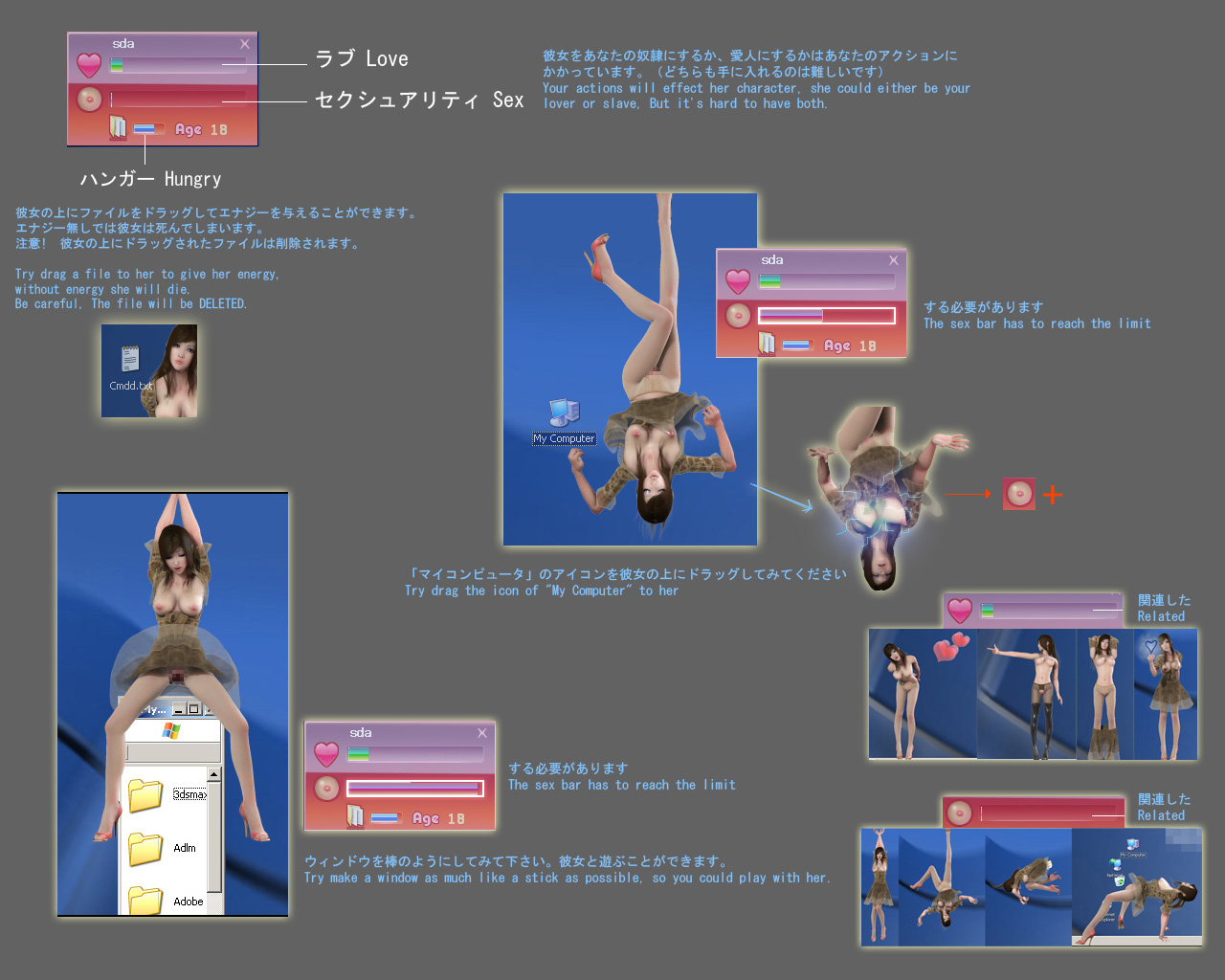This screenshot has width=1225, height=980.
Task: Click the glowing nipple icon next to the red plus
Action: (x=1019, y=494)
